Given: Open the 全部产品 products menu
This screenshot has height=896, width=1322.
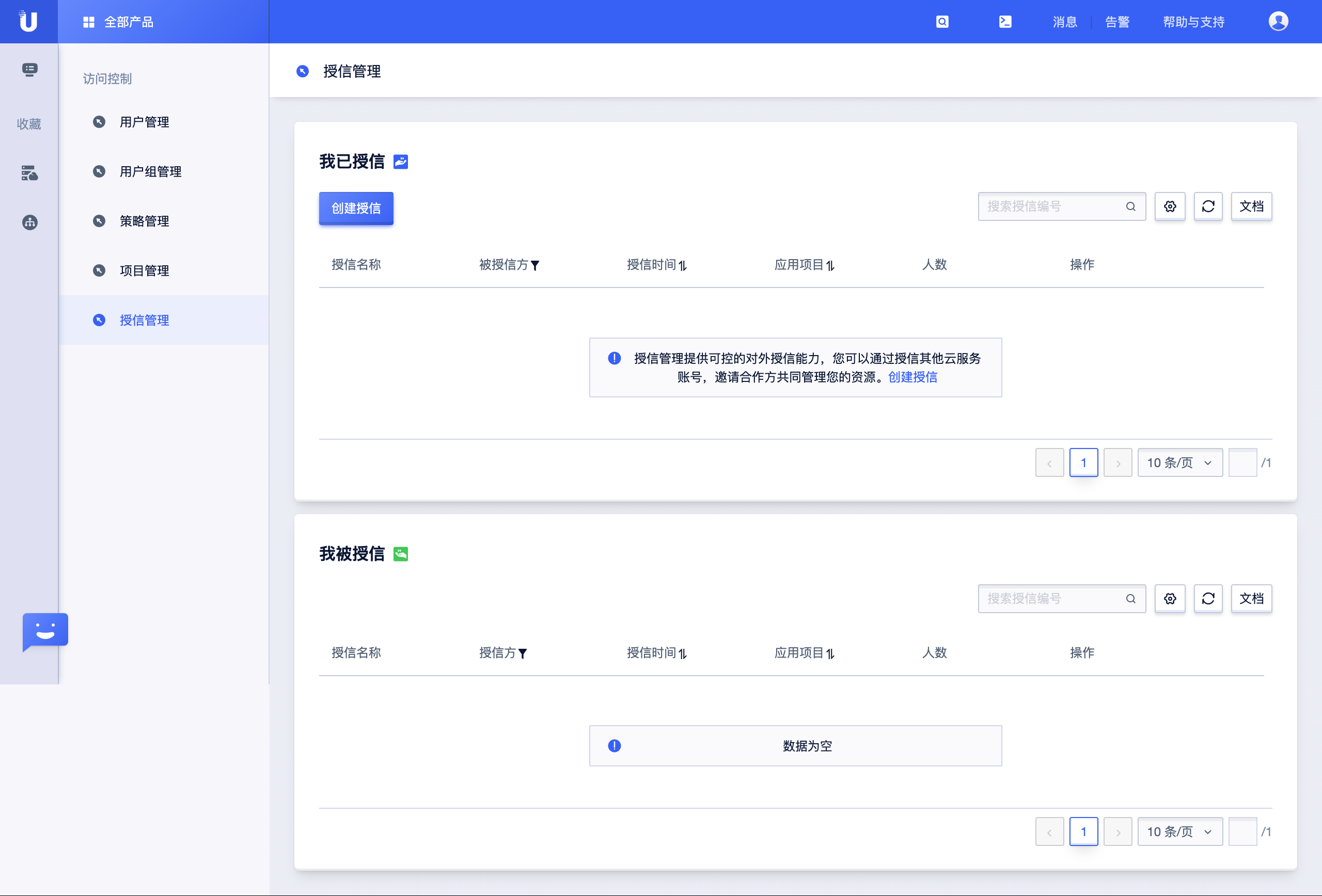Looking at the screenshot, I should click(x=118, y=22).
